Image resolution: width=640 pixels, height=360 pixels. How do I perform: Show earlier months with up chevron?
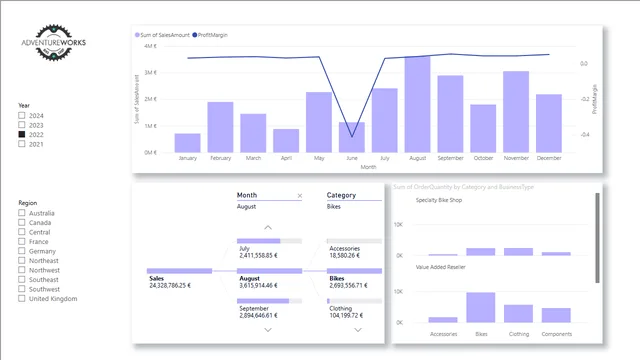point(268,227)
